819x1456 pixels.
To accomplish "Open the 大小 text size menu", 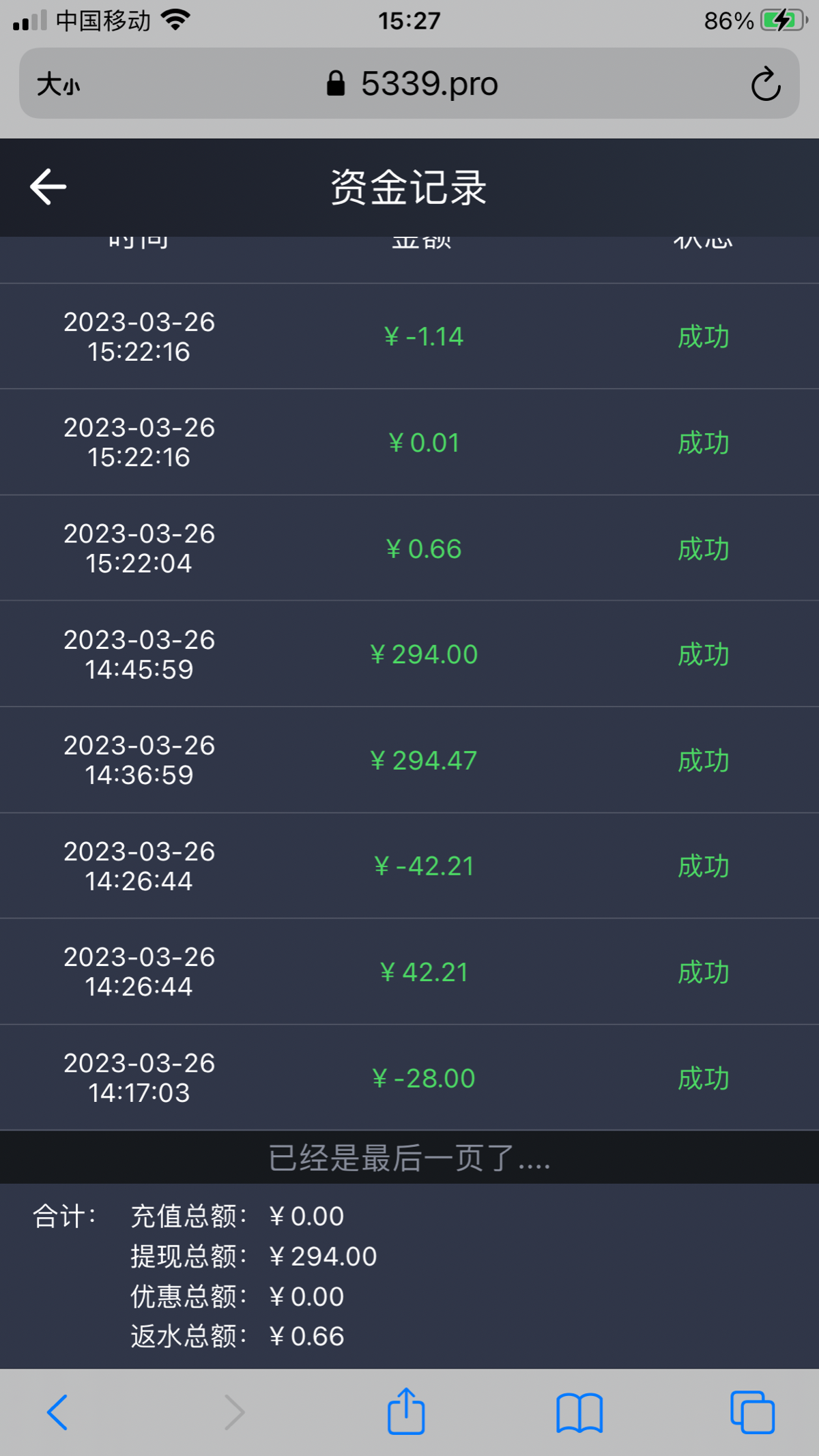I will tap(59, 85).
